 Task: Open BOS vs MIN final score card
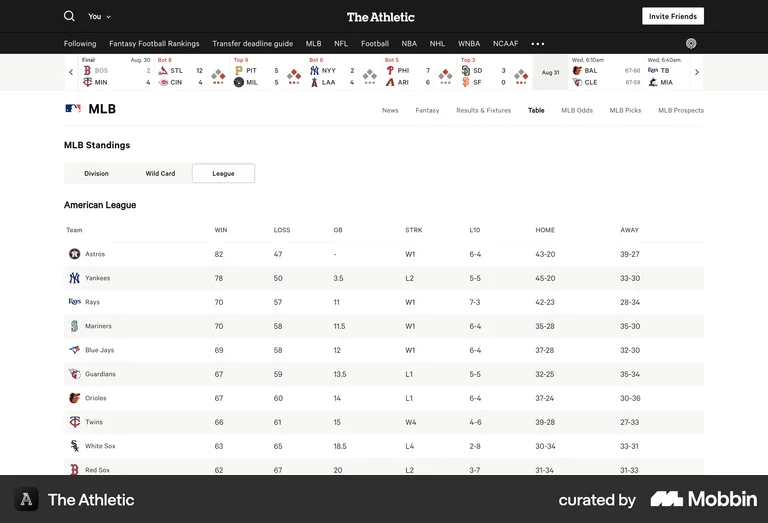tap(116, 72)
